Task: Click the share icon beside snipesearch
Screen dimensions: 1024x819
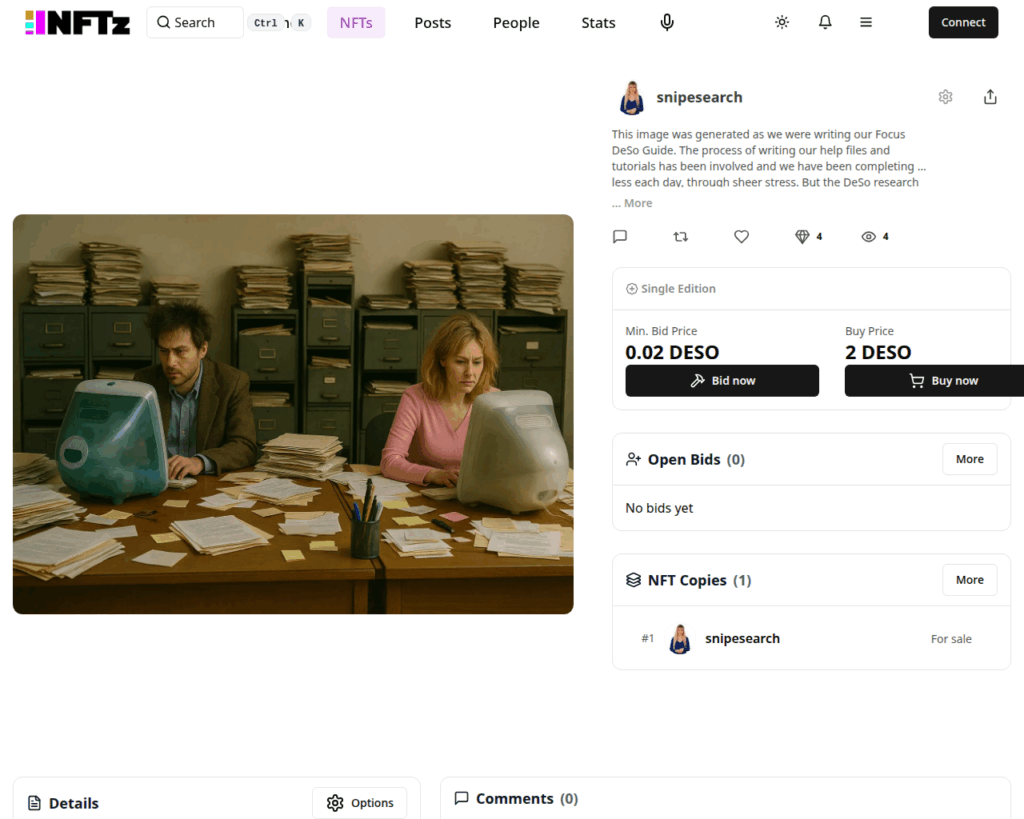Action: [990, 97]
